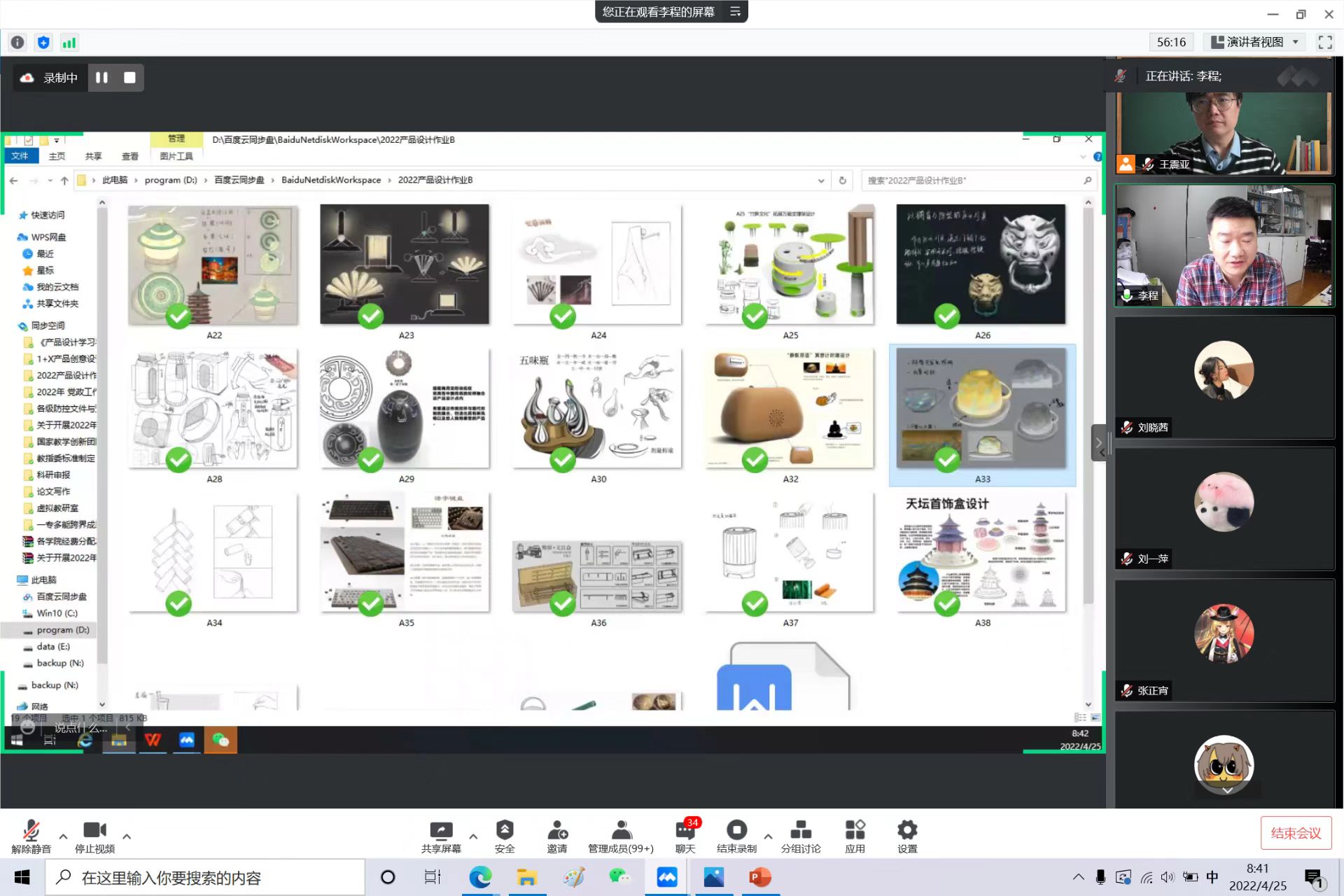1344x896 pixels.
Task: Open the 应用 apps icon
Action: (855, 831)
